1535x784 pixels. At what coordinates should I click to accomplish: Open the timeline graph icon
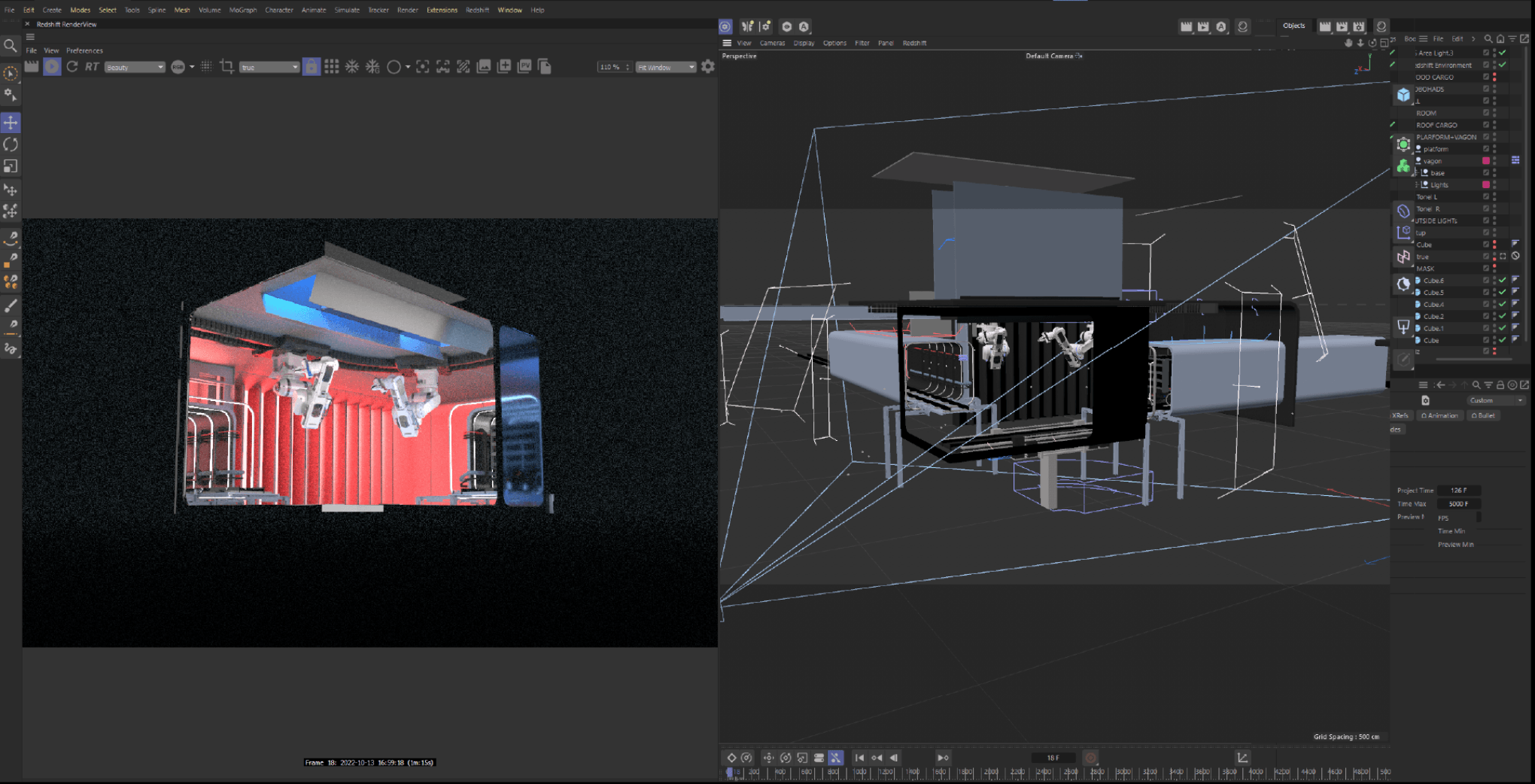pyautogui.click(x=1242, y=758)
